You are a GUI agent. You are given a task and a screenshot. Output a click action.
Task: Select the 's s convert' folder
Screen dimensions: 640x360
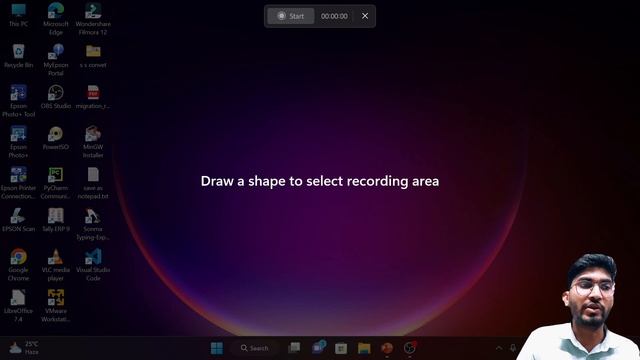(93, 56)
